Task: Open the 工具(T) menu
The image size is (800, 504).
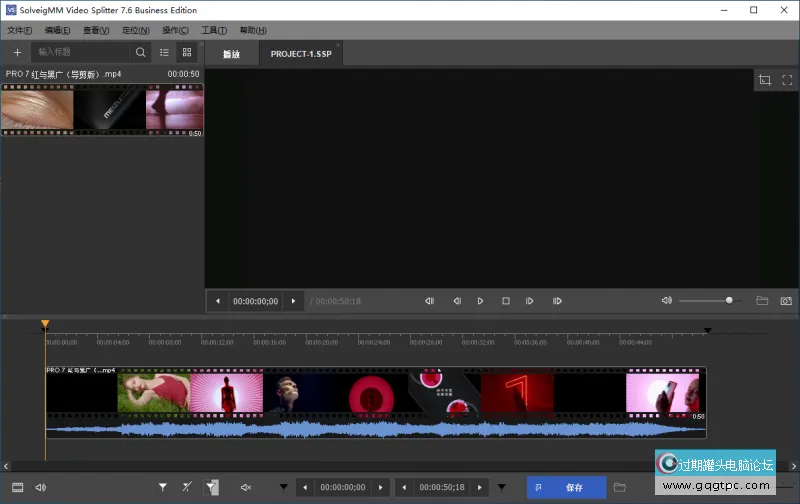Action: pos(214,30)
